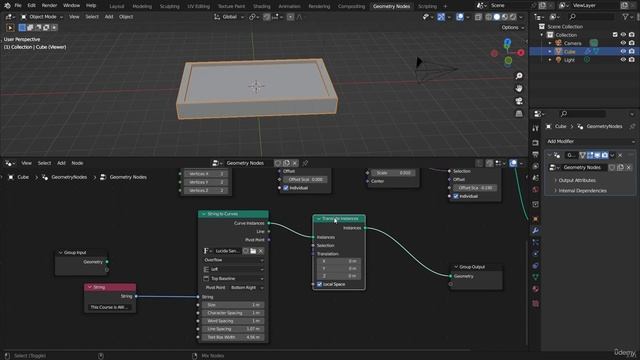Select the Geometry Nodes workspace tab
Image resolution: width=640 pixels, height=360 pixels.
(x=391, y=6)
